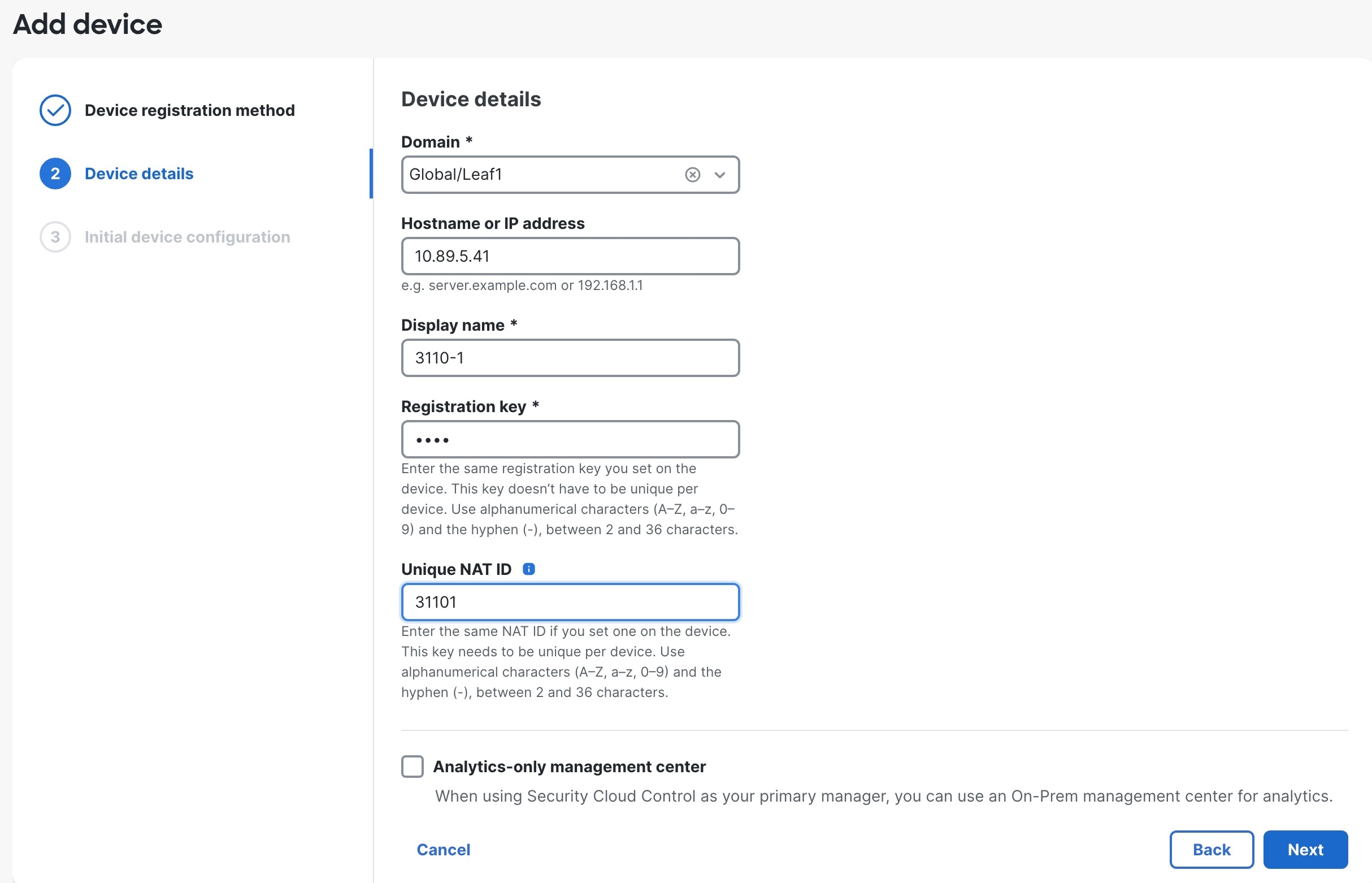Click the Display name input field

[x=570, y=358]
